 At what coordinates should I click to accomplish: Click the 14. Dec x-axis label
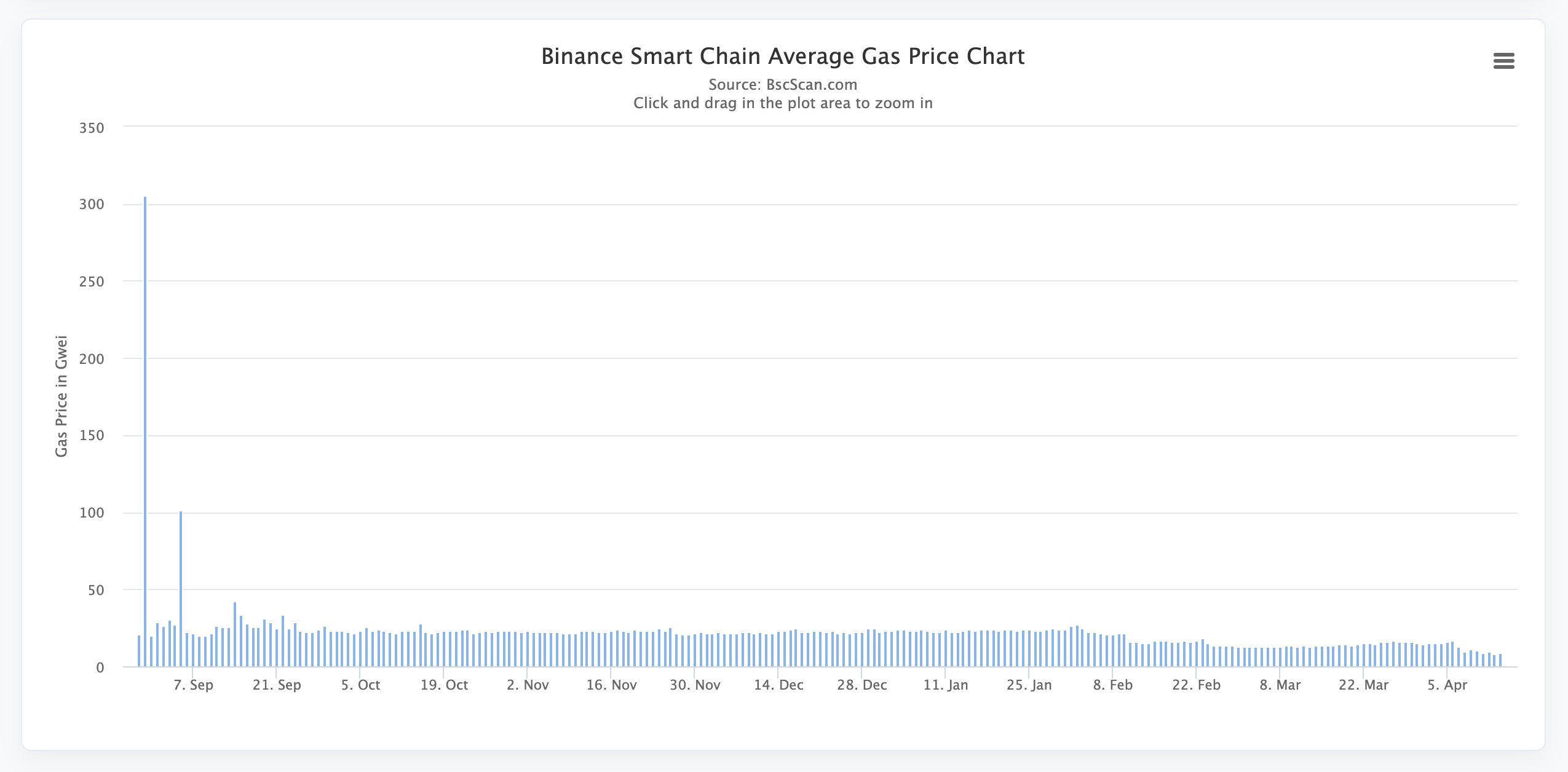pos(778,685)
